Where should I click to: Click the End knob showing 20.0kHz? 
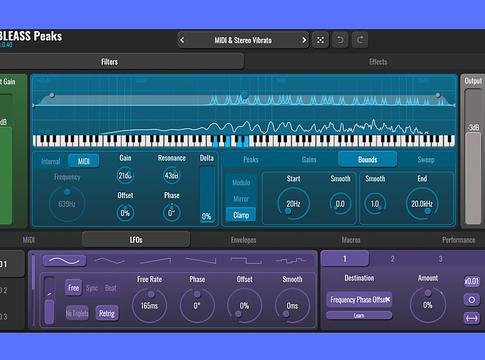pos(422,204)
